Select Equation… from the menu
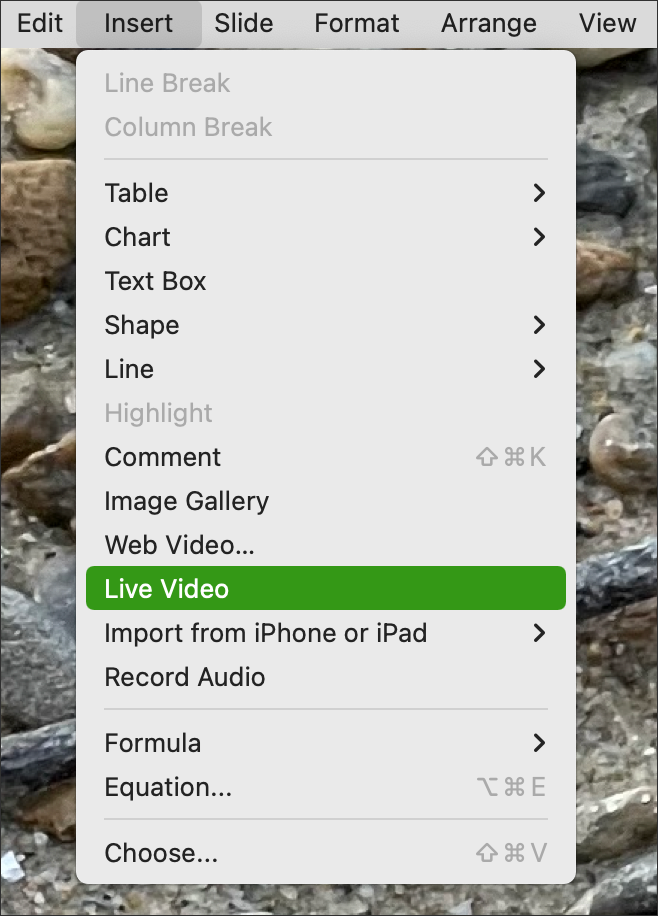Screen dimensions: 658x916 point(325,787)
